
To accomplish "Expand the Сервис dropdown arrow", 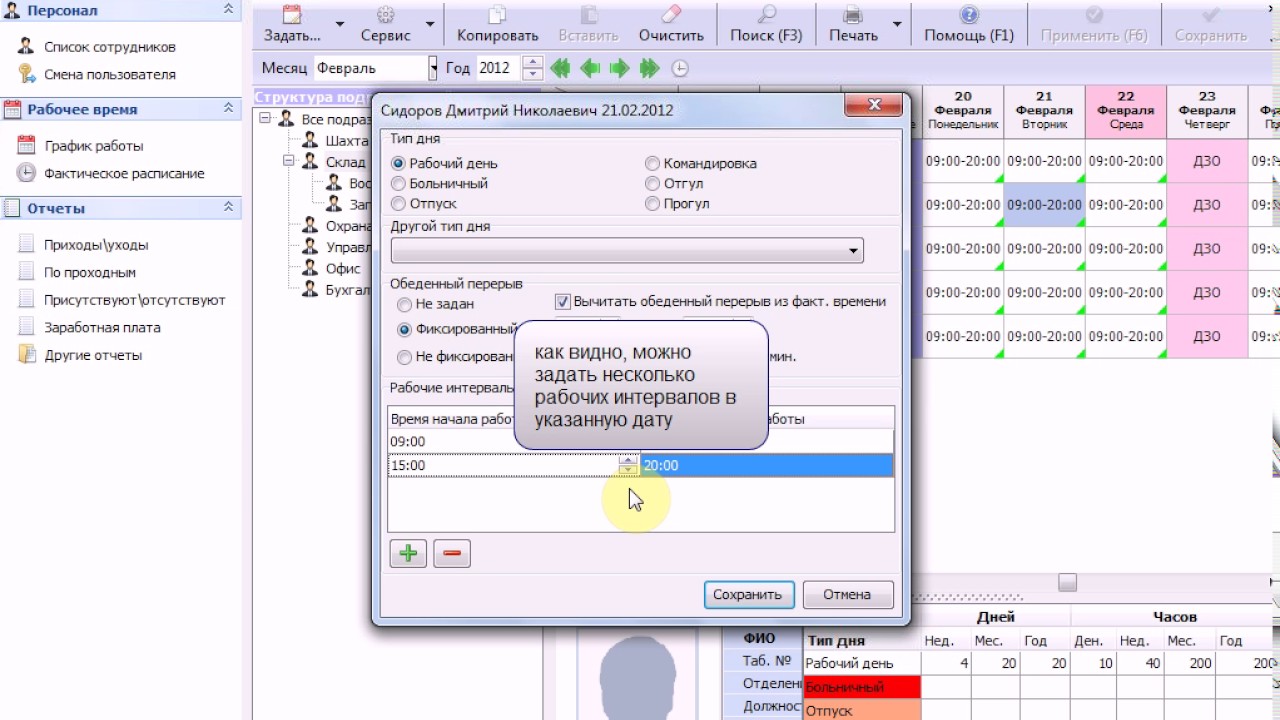I will (x=430, y=25).
